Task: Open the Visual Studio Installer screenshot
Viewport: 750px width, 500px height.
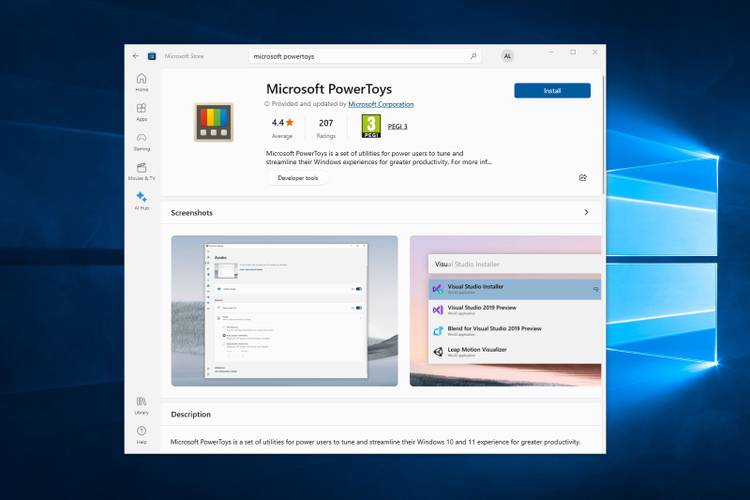Action: 506,311
